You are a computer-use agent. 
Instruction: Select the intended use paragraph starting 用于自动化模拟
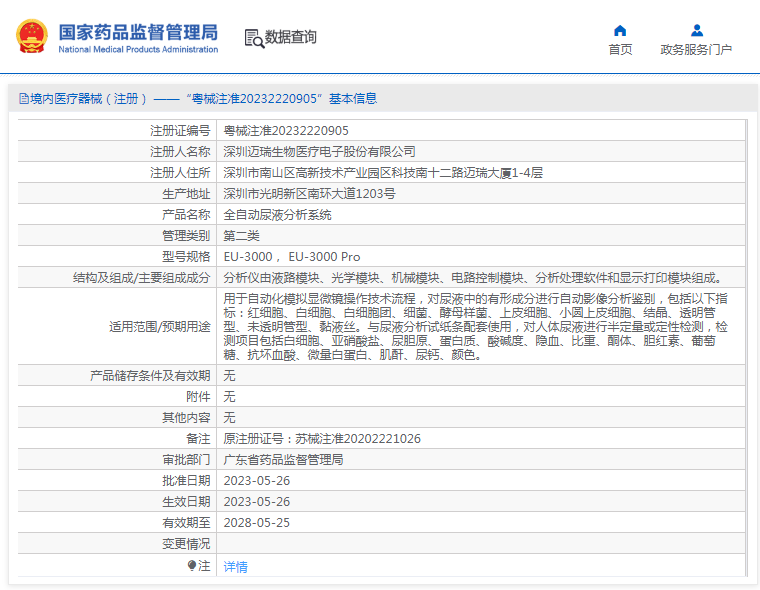tap(476, 326)
